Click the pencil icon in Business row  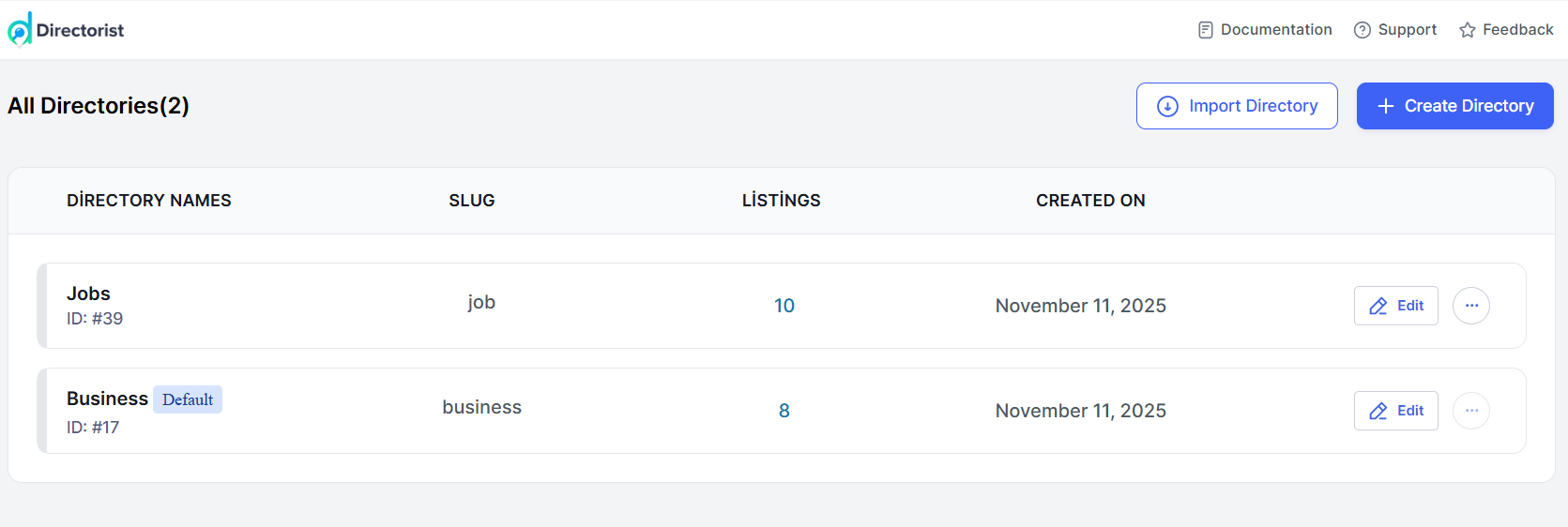tap(1378, 411)
